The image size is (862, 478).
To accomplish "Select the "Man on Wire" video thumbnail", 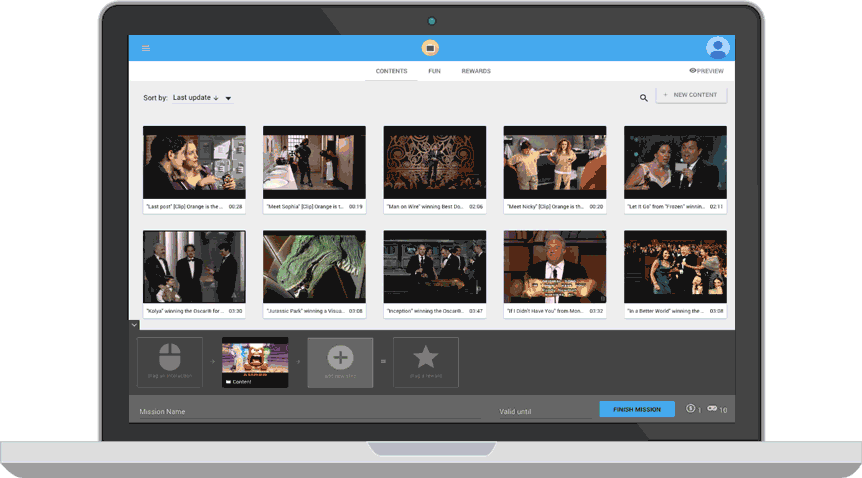I will click(434, 162).
